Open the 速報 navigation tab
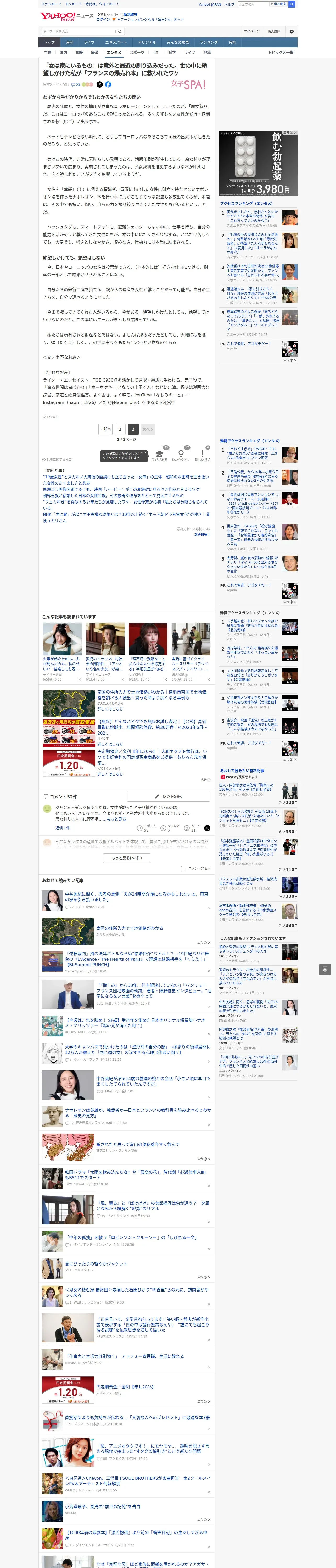336x1568 pixels. pos(69,43)
